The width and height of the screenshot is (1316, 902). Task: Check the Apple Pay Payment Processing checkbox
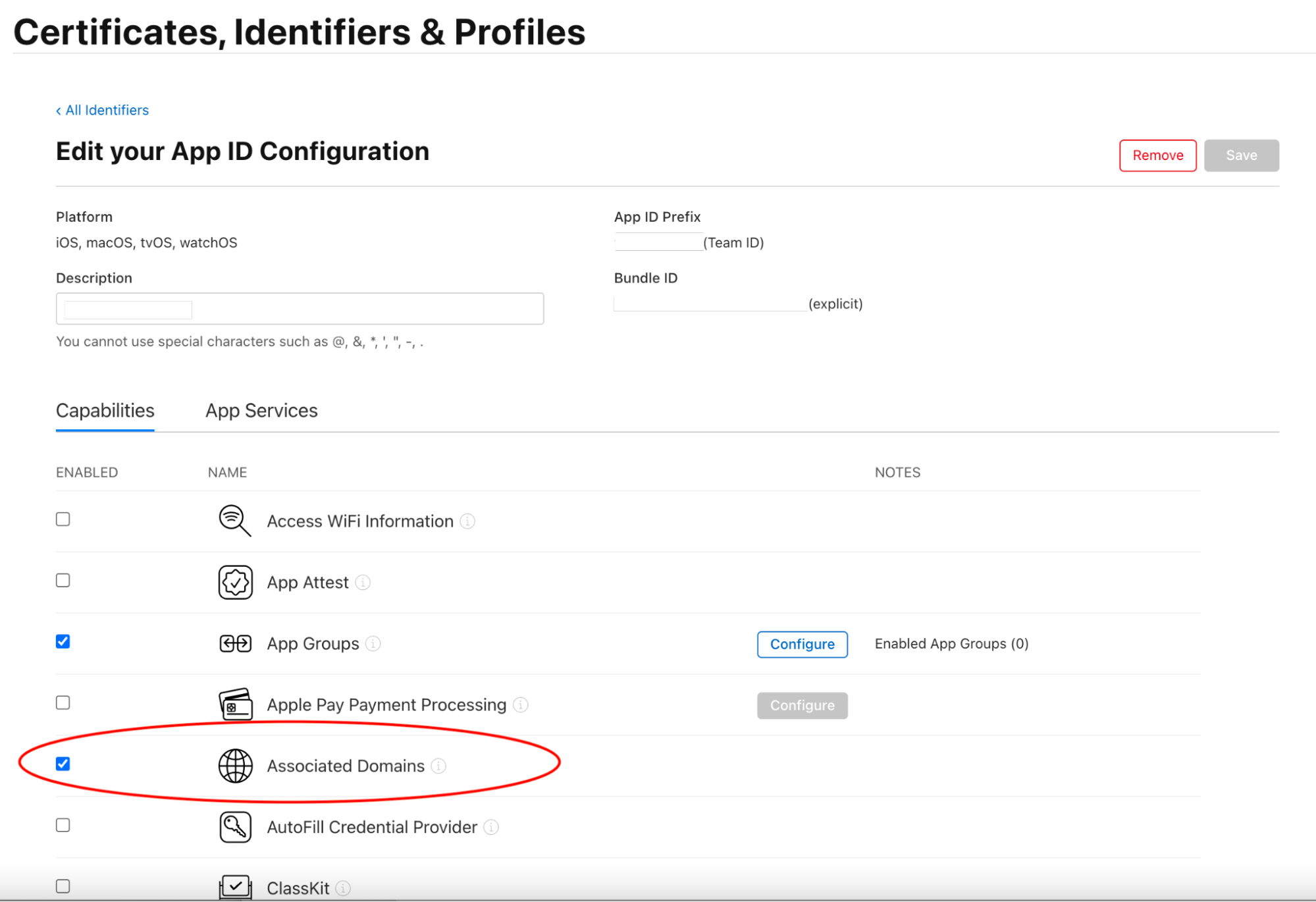(x=63, y=703)
